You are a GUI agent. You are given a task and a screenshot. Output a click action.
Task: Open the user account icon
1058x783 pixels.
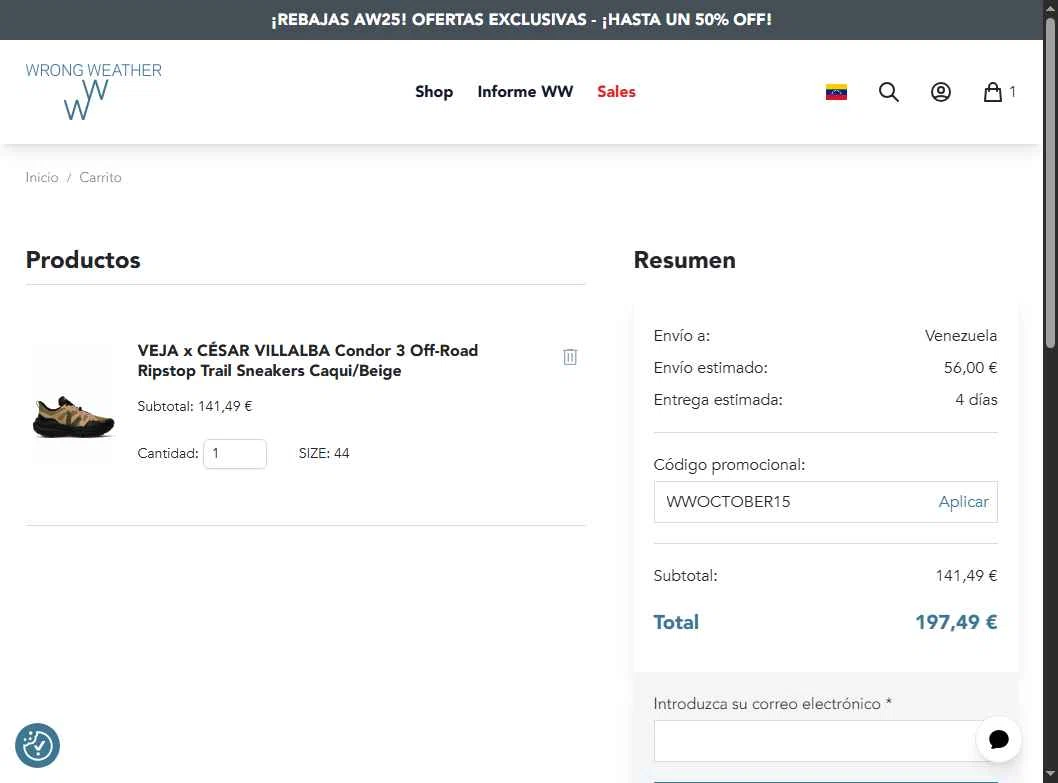pyautogui.click(x=941, y=92)
